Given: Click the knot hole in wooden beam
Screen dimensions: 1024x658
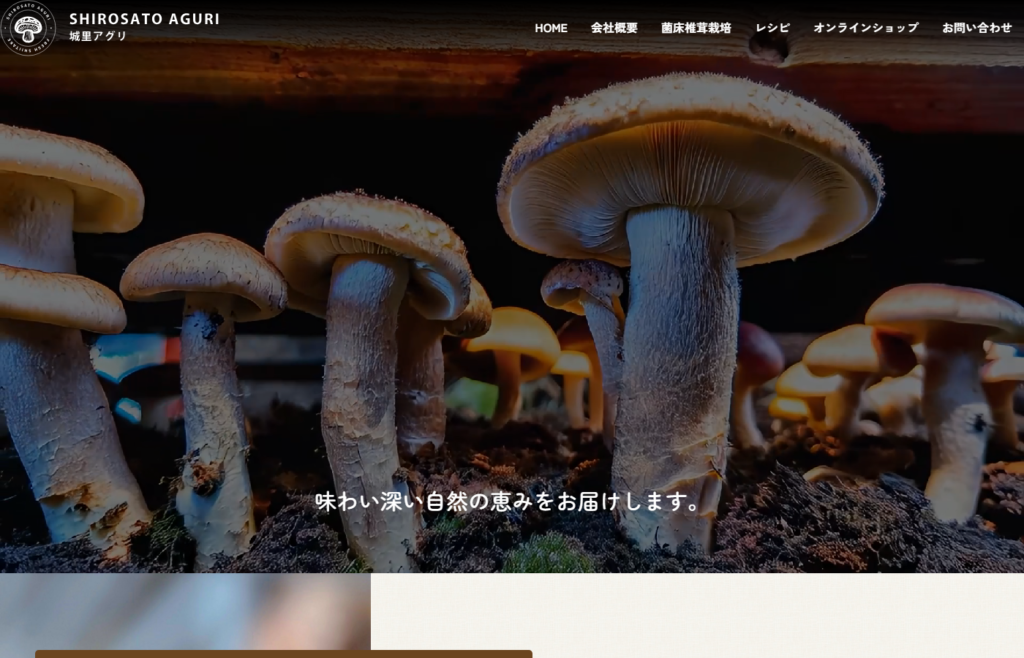Looking at the screenshot, I should (x=768, y=47).
